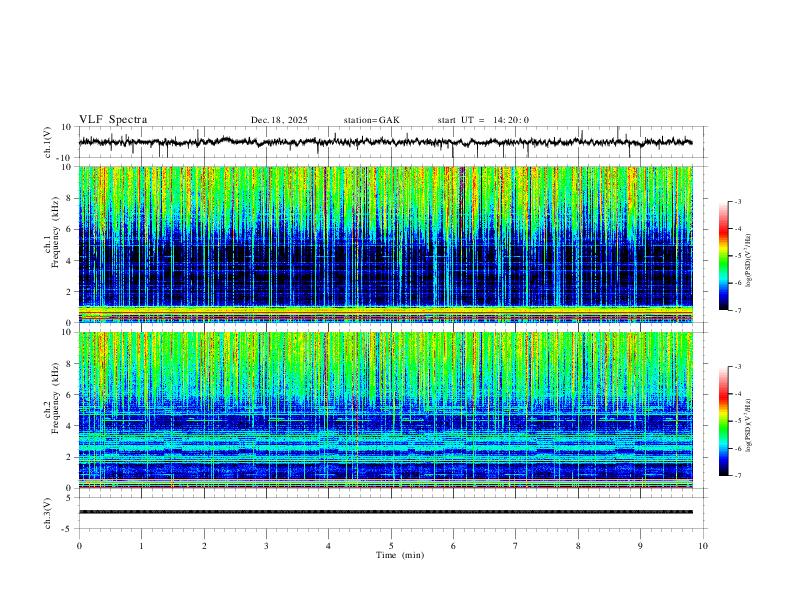Click the ch.2 colorbar "log(PSD)" unit label
This screenshot has height=612, width=792.
[x=748, y=425]
